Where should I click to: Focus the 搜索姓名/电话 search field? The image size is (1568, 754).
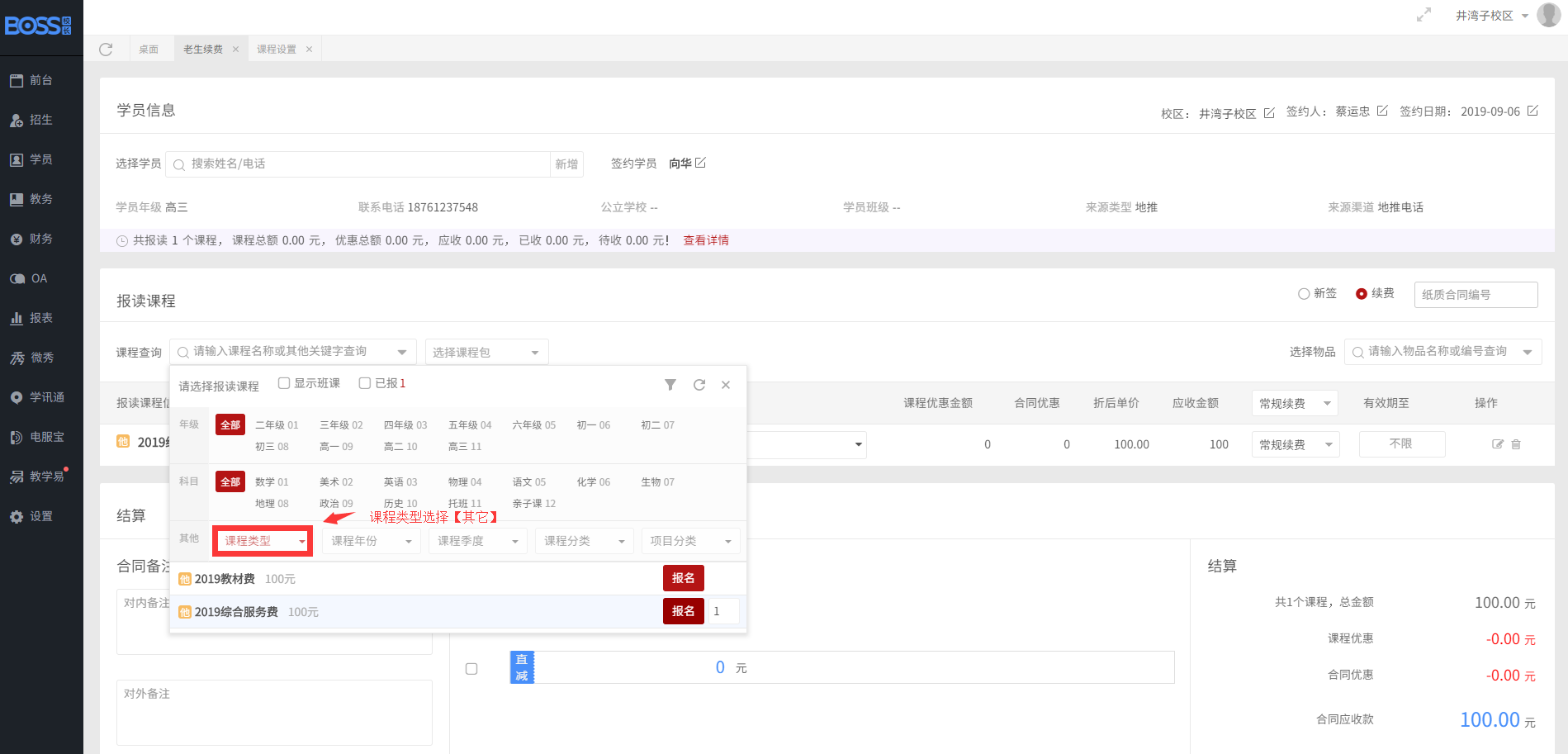point(358,164)
